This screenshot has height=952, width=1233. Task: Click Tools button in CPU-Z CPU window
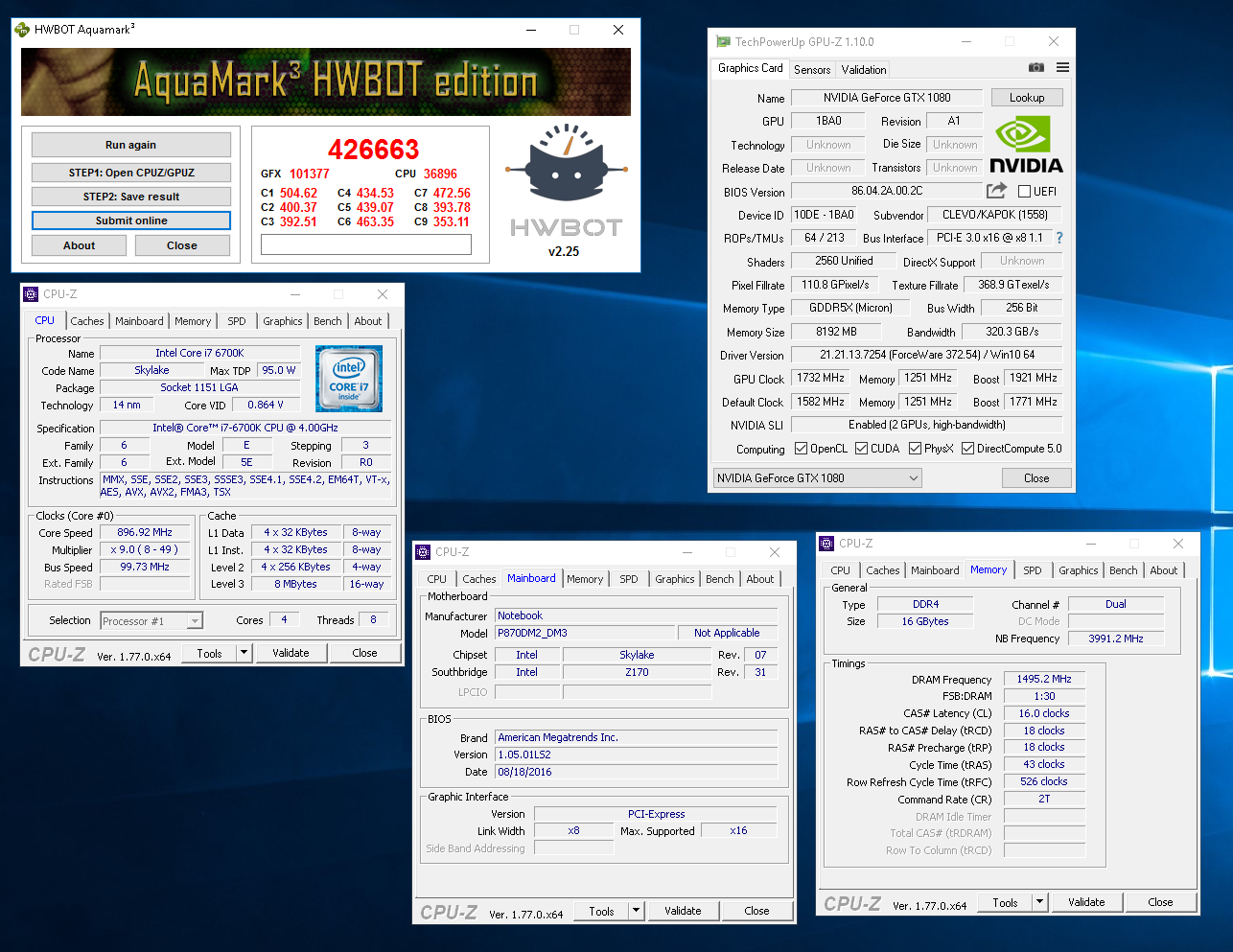pos(209,653)
